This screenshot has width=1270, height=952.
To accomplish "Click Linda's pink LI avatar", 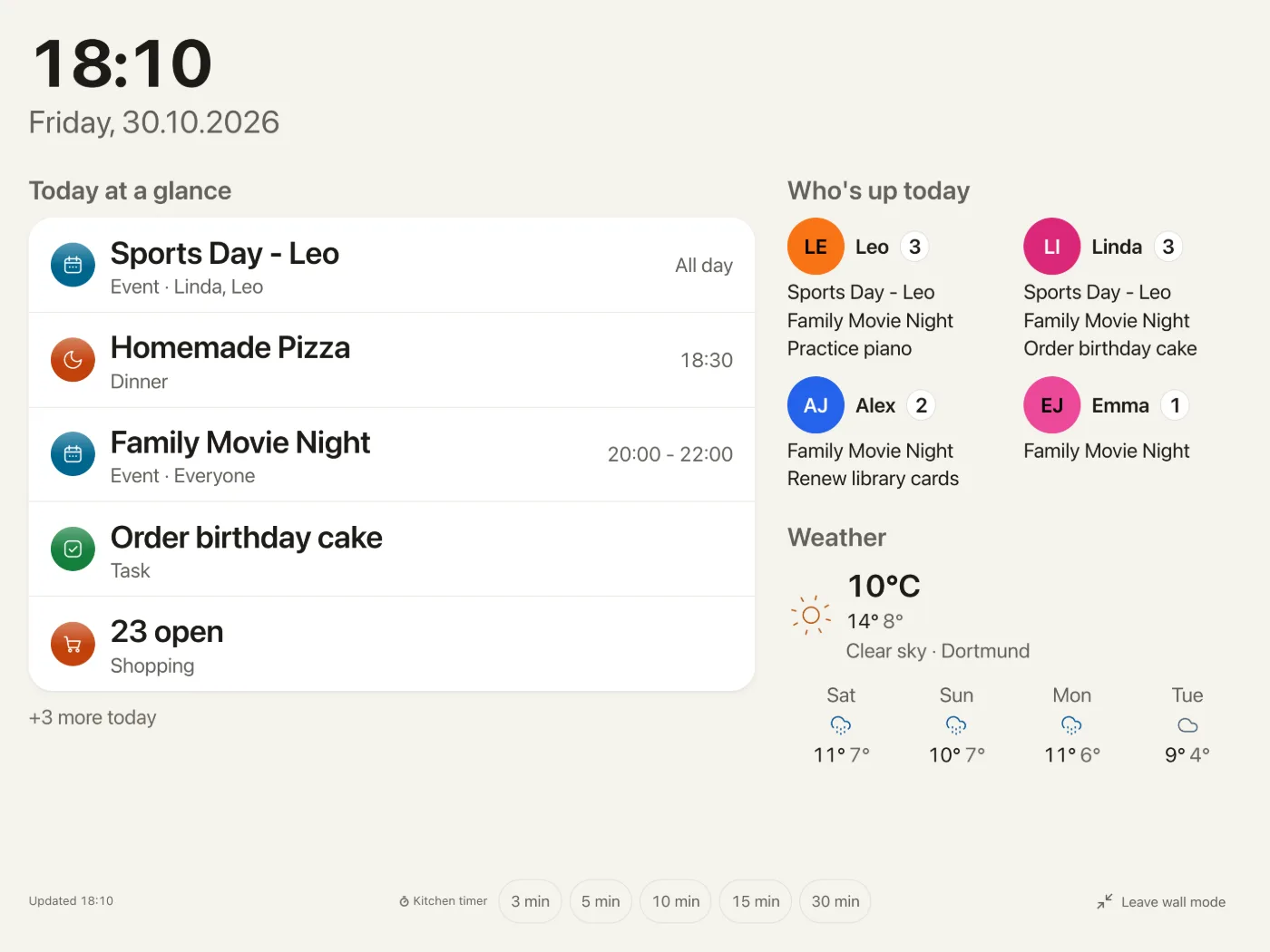I will point(1052,247).
